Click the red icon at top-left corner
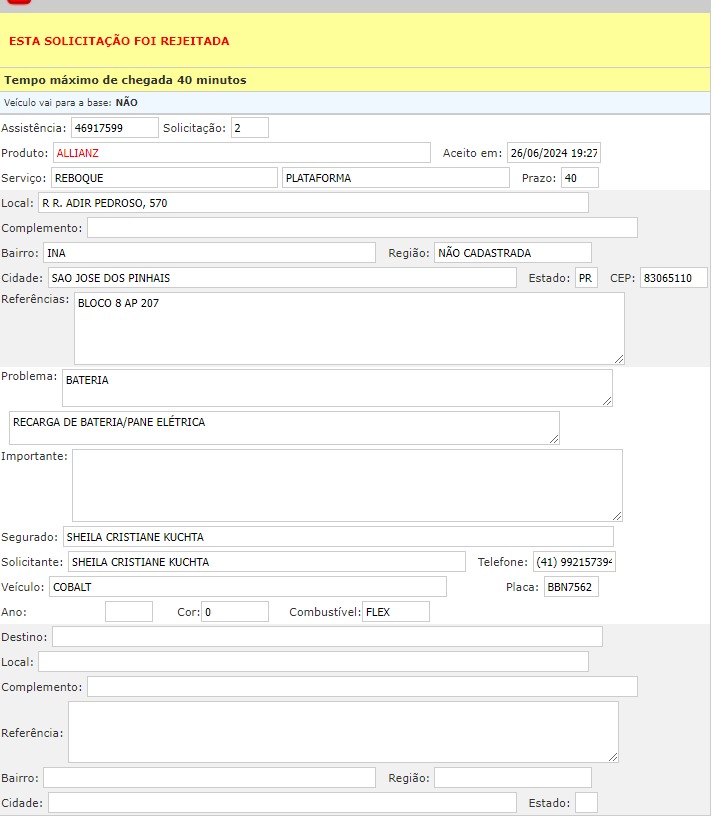The height and width of the screenshot is (835, 715). click(x=18, y=2)
